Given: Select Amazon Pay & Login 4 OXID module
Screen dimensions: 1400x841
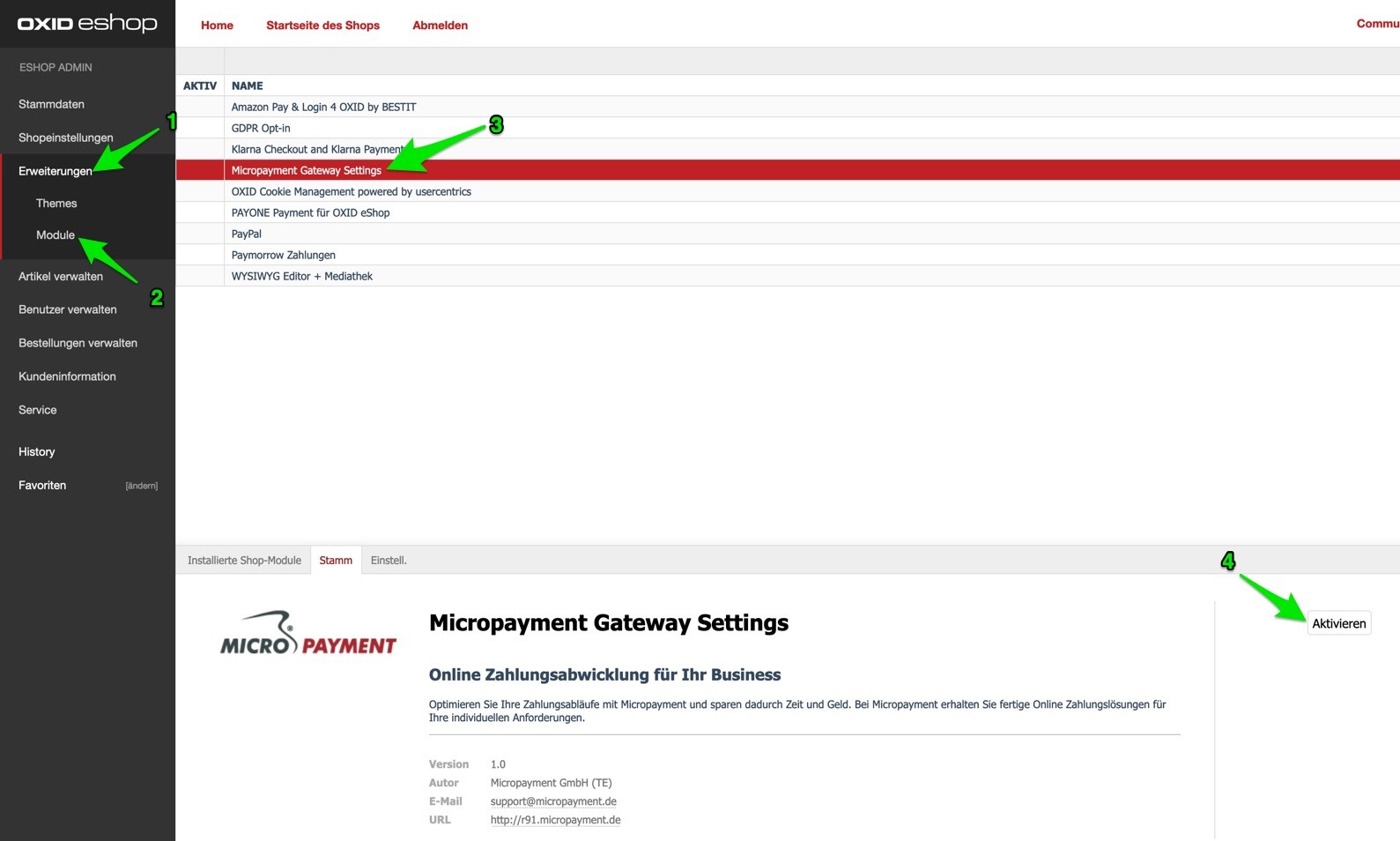Looking at the screenshot, I should [788, 107].
